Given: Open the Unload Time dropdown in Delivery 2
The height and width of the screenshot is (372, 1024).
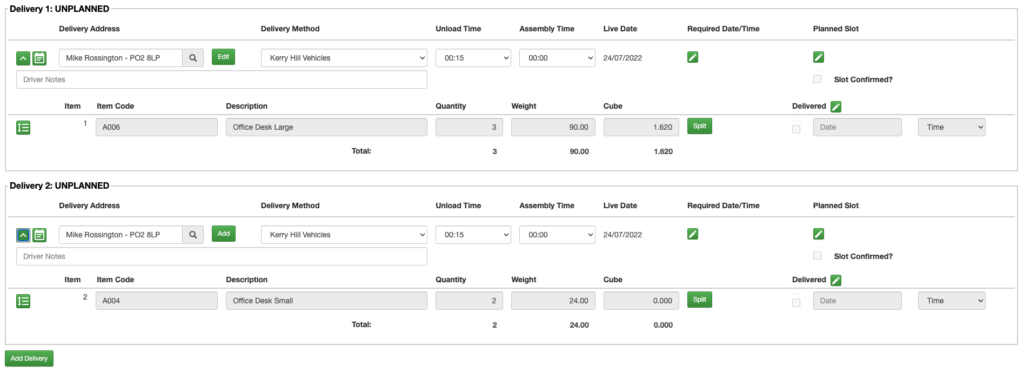Looking at the screenshot, I should [473, 234].
